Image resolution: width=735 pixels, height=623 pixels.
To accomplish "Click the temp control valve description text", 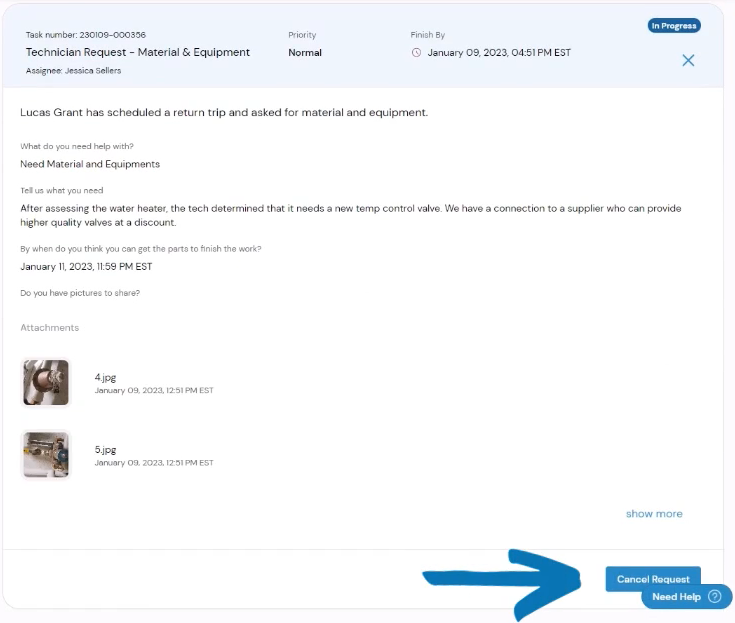I will click(351, 215).
